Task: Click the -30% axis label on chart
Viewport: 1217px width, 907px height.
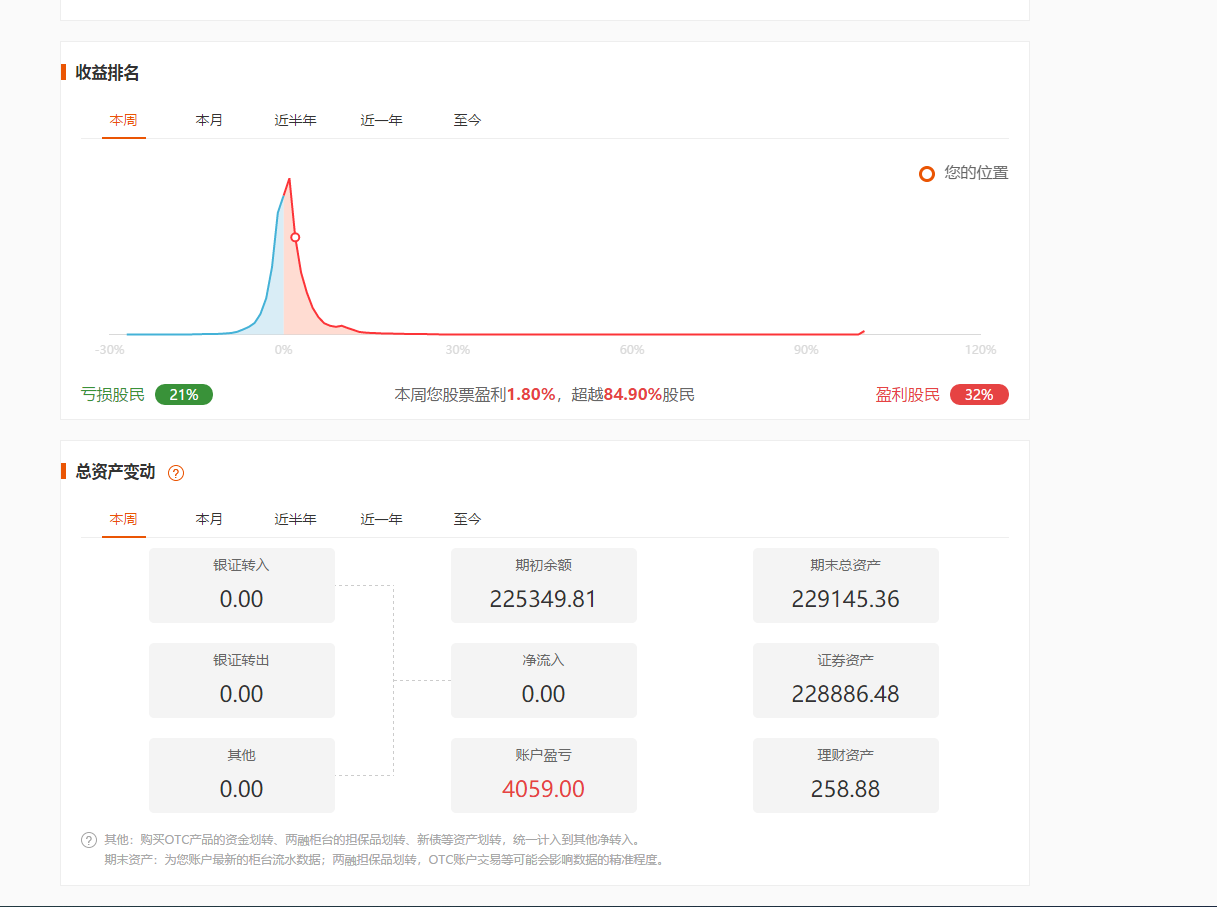Action: click(x=110, y=350)
